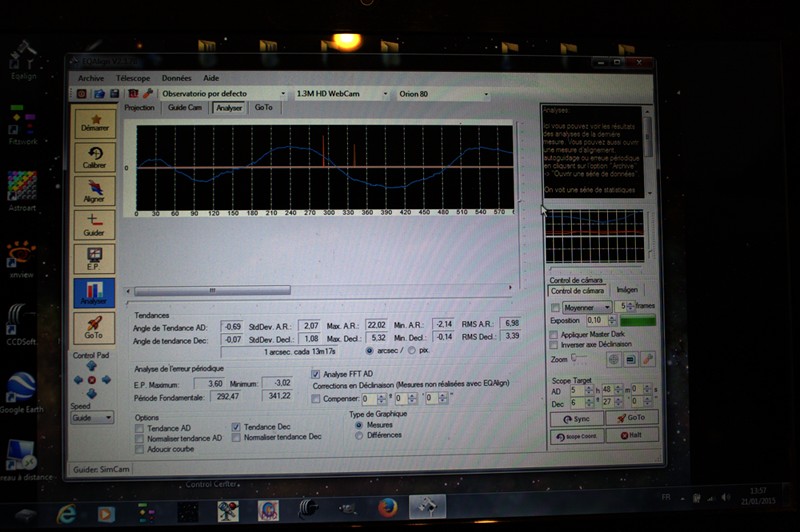Click Control Pad down arrow
Screen dimensions: 800x532
tap(92, 393)
